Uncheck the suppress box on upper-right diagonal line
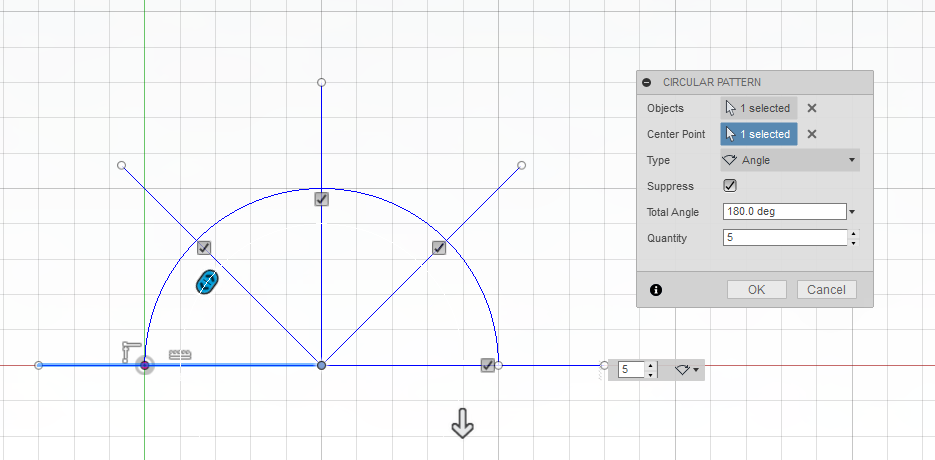This screenshot has width=935, height=460. pyautogui.click(x=439, y=247)
